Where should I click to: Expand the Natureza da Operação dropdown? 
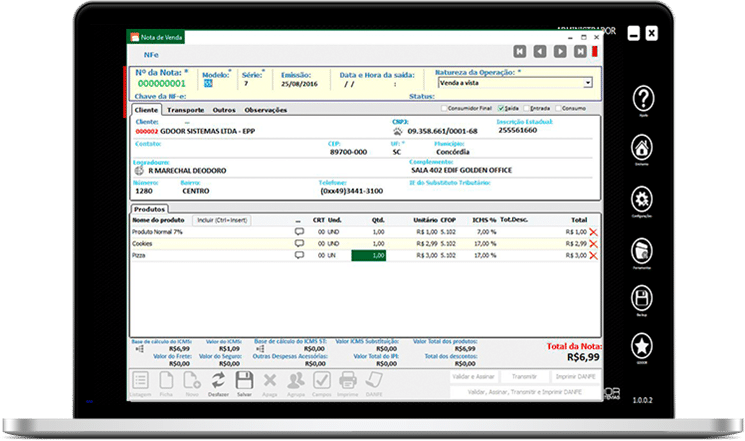point(588,84)
